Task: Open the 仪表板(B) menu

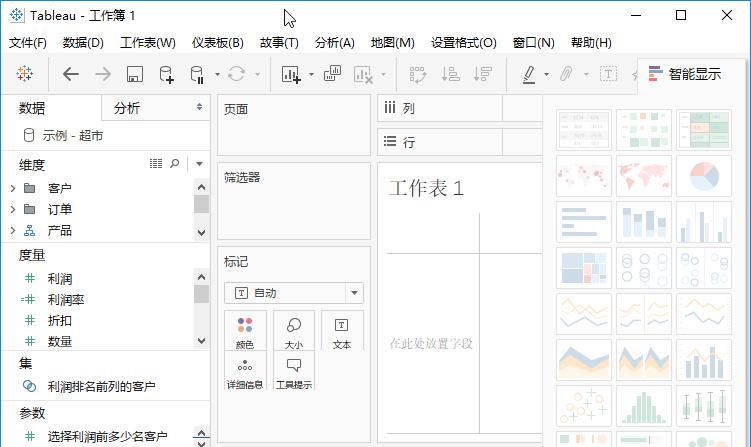Action: point(218,43)
